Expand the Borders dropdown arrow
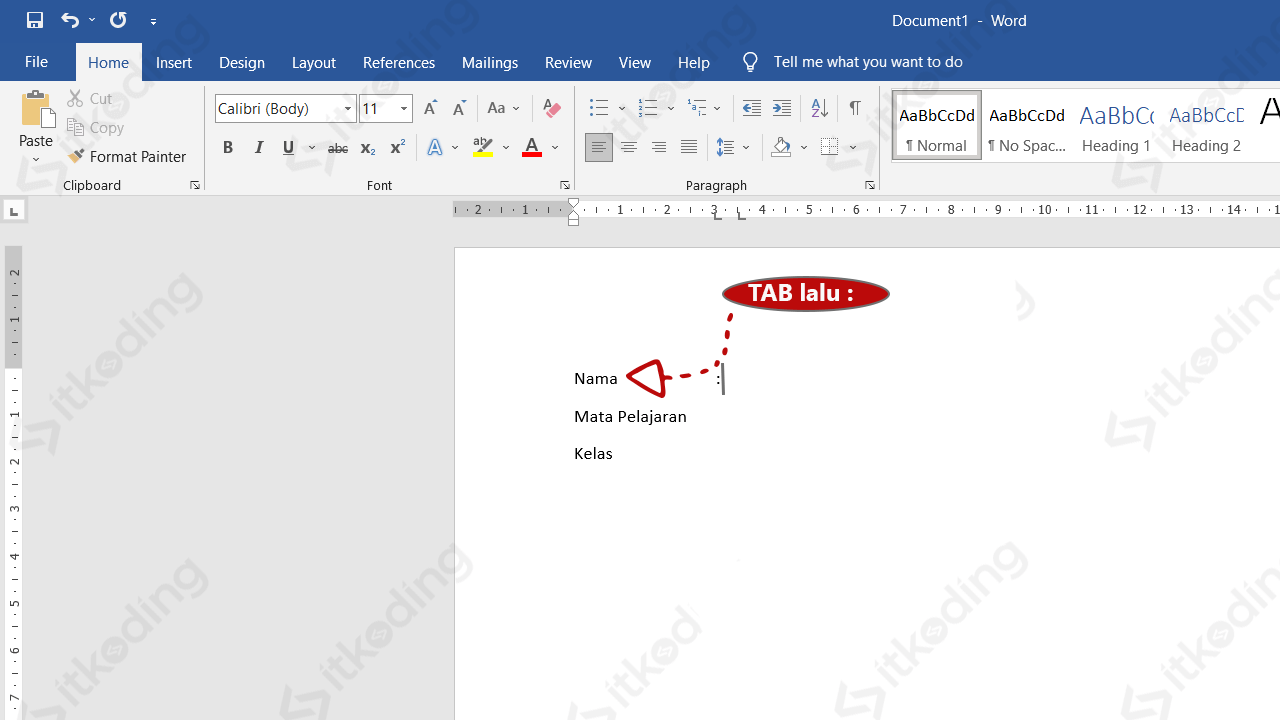The image size is (1280, 720). (x=854, y=148)
